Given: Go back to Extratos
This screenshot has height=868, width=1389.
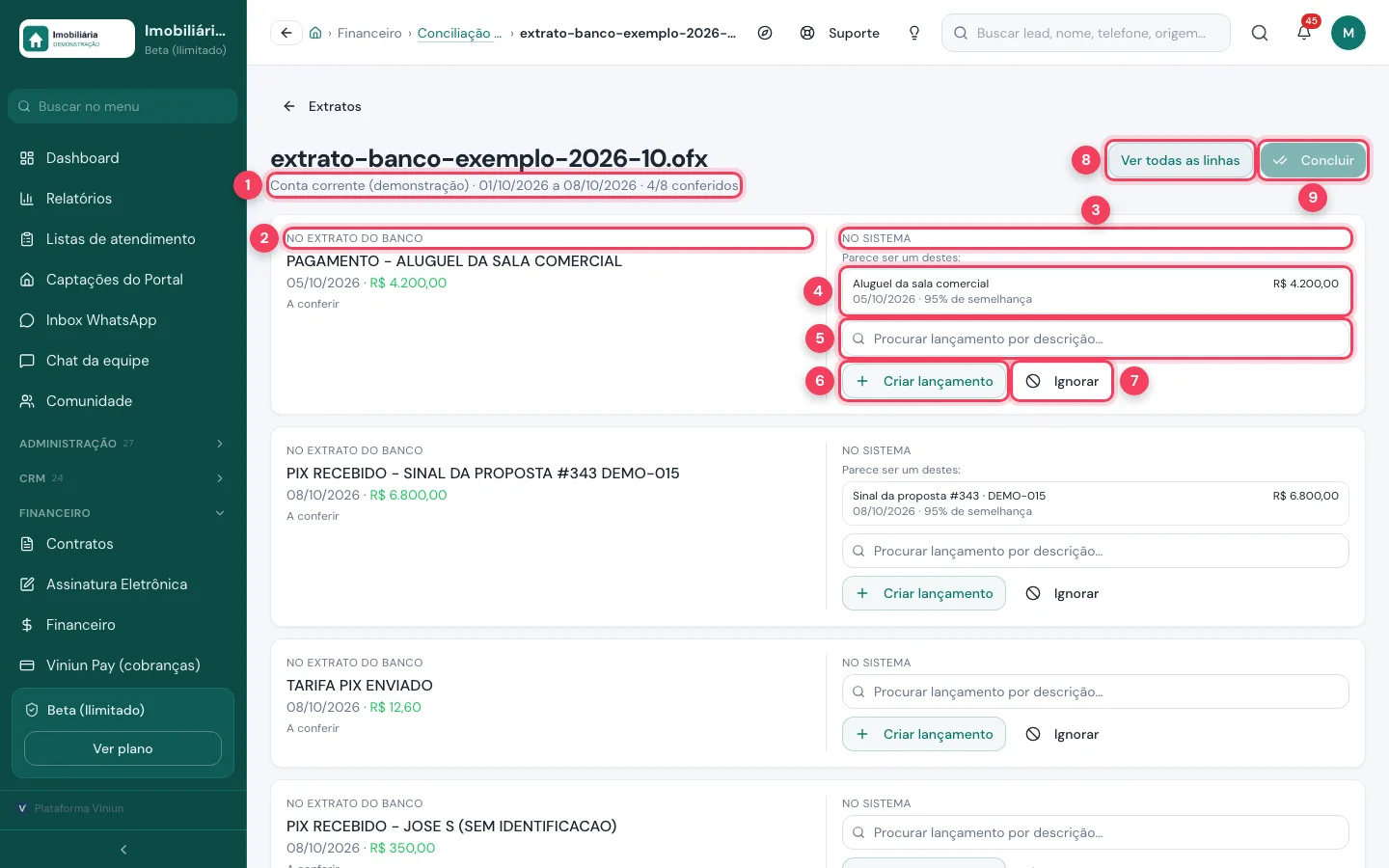Looking at the screenshot, I should click(x=322, y=106).
